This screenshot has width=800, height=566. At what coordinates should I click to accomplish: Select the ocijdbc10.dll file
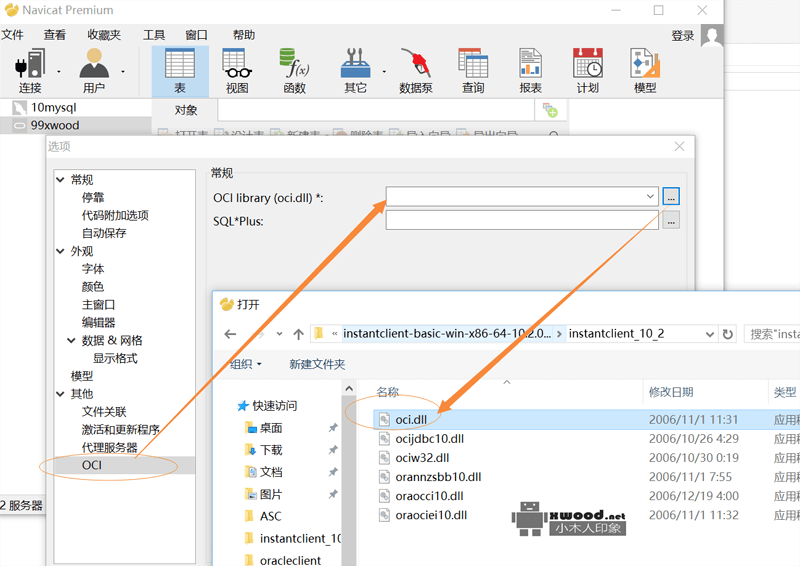tap(429, 438)
